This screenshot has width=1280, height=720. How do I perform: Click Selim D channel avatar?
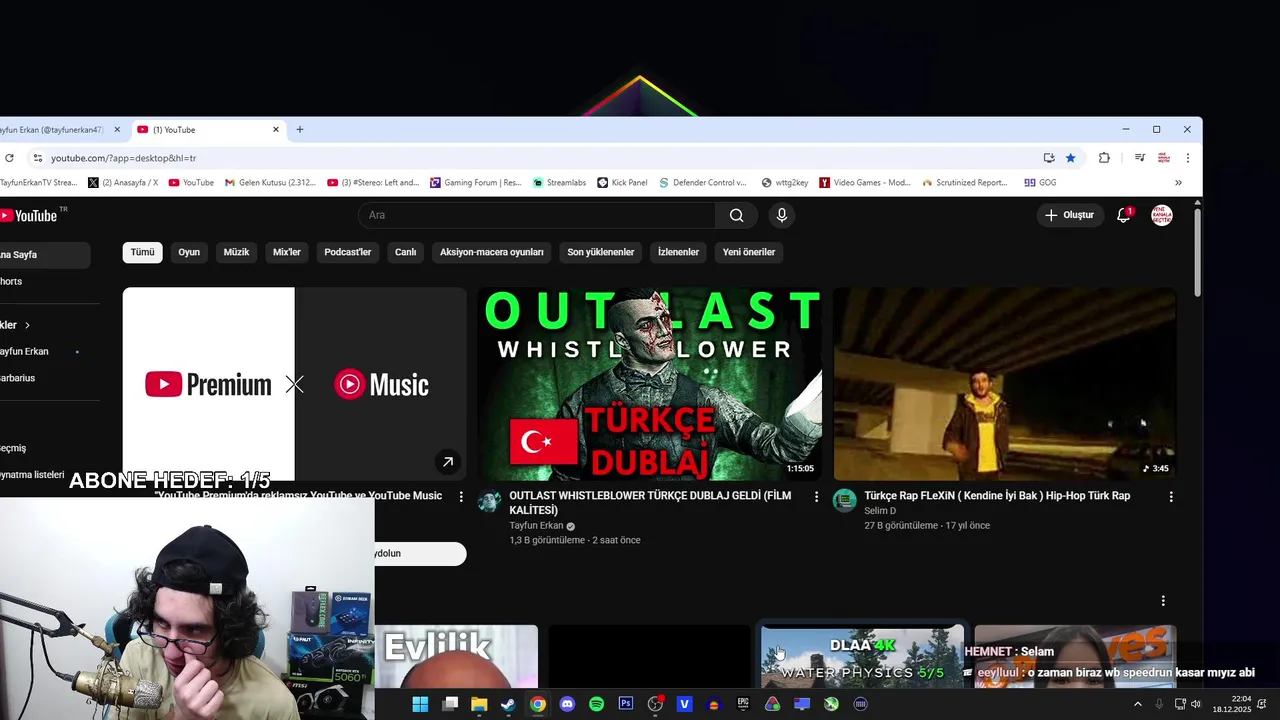[845, 501]
